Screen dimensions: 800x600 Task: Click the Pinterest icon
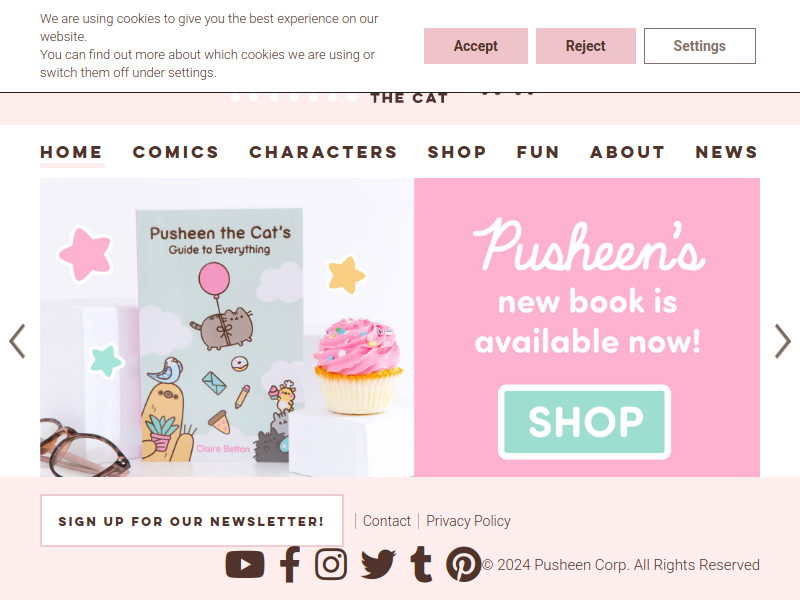[x=463, y=564]
